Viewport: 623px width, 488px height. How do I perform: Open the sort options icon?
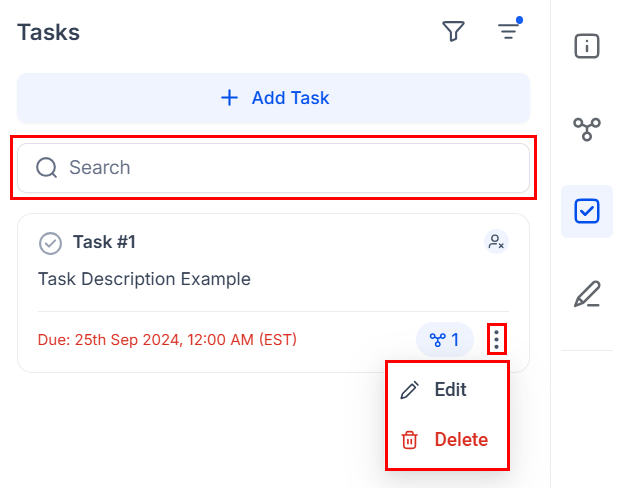(509, 32)
